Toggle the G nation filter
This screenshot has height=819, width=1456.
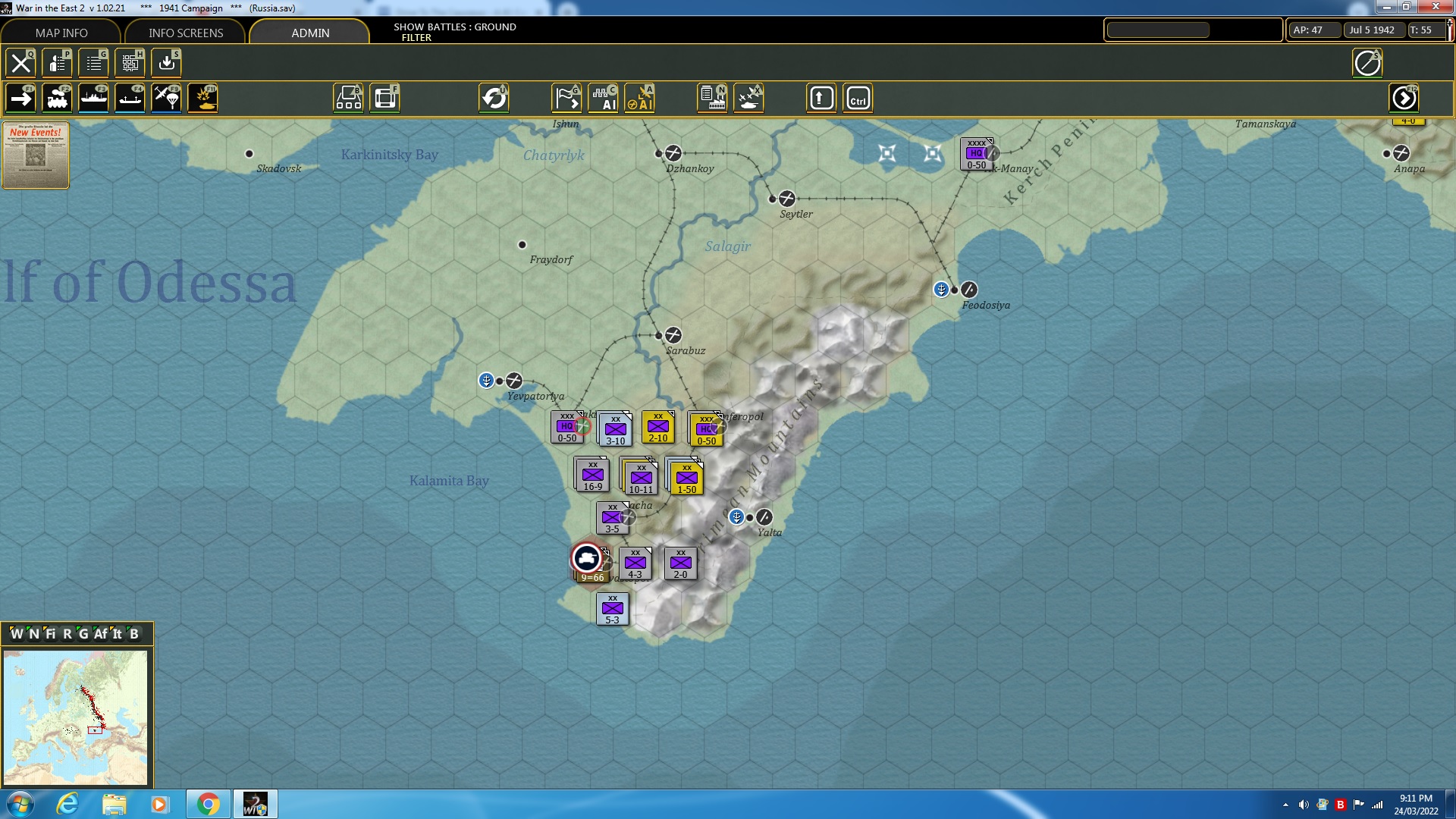point(83,634)
